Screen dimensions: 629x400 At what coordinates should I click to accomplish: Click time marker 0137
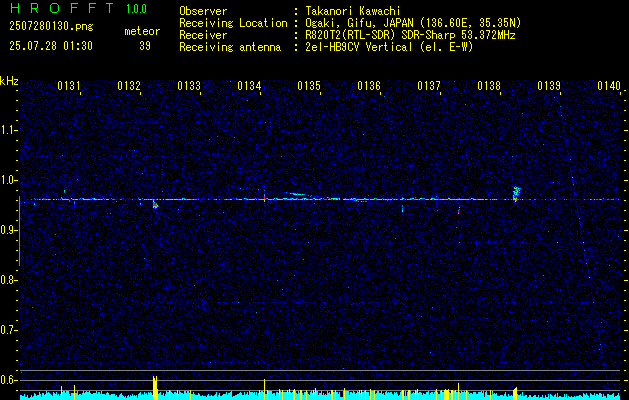[x=429, y=86]
